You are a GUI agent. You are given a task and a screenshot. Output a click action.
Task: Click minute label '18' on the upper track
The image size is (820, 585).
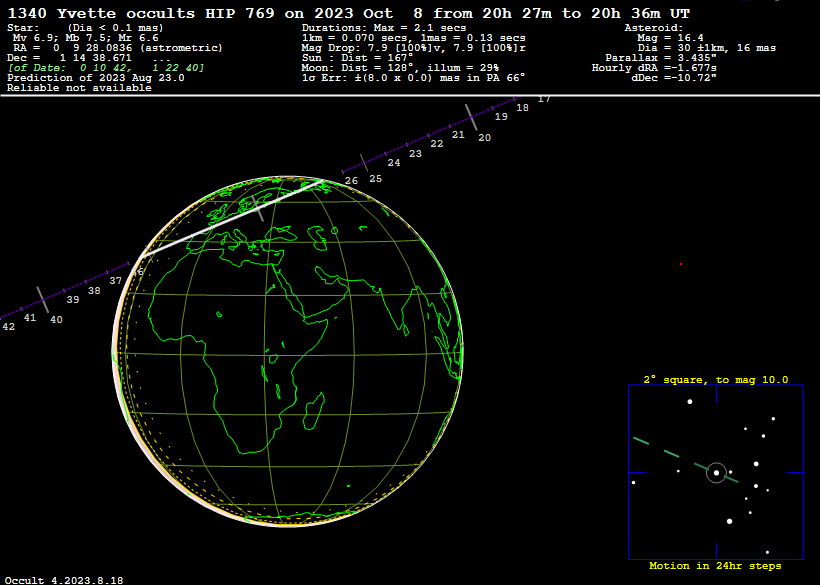coord(522,108)
